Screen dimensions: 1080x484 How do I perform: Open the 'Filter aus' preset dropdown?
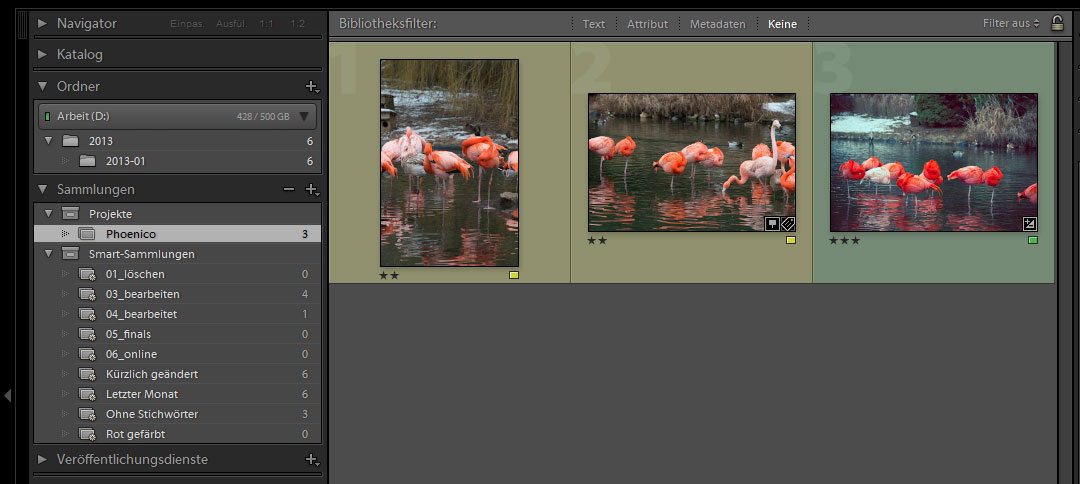1011,23
